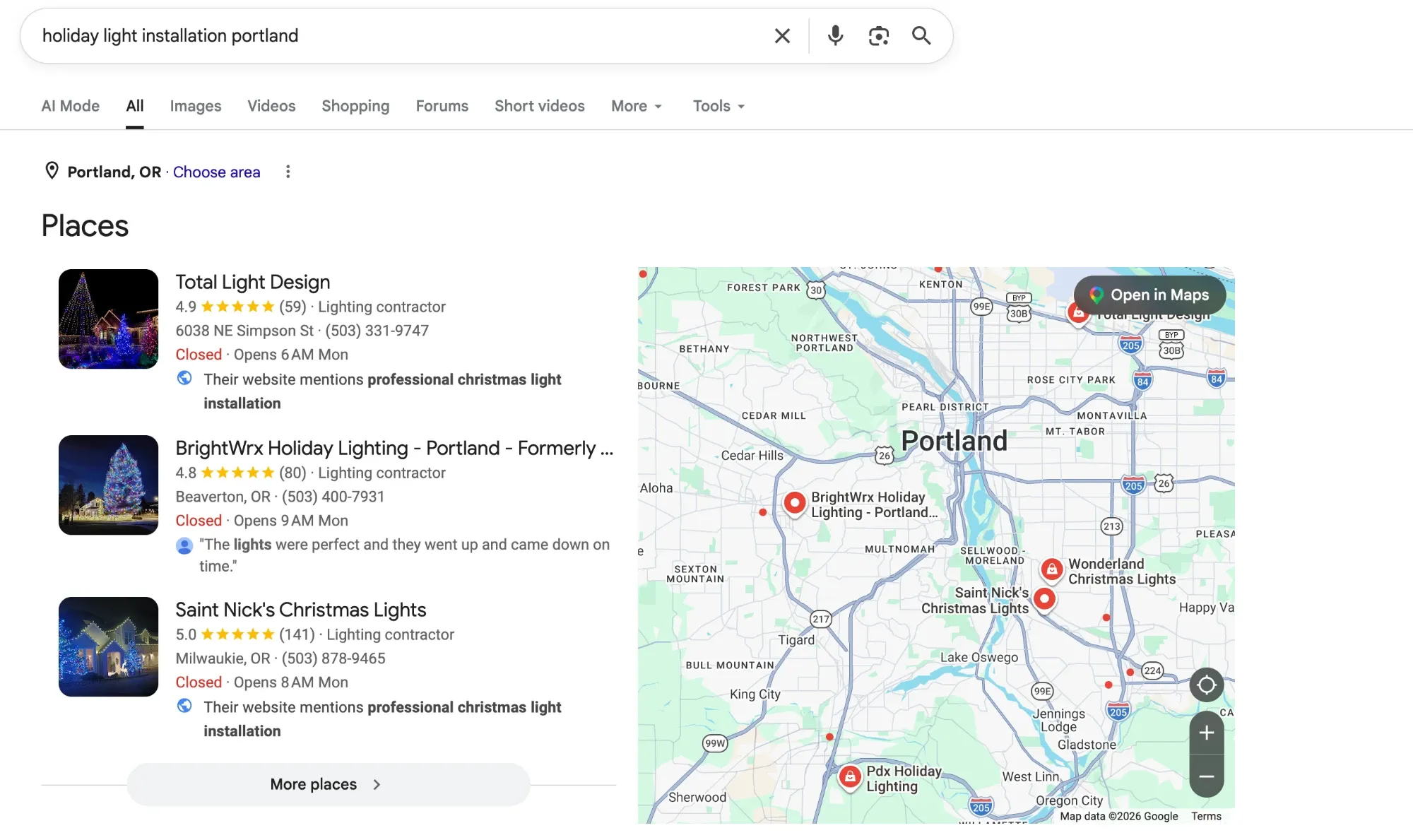Screen dimensions: 1413x840
Task: Click the Saint Nick's Christmas Lights map pin
Action: [x=1044, y=599]
